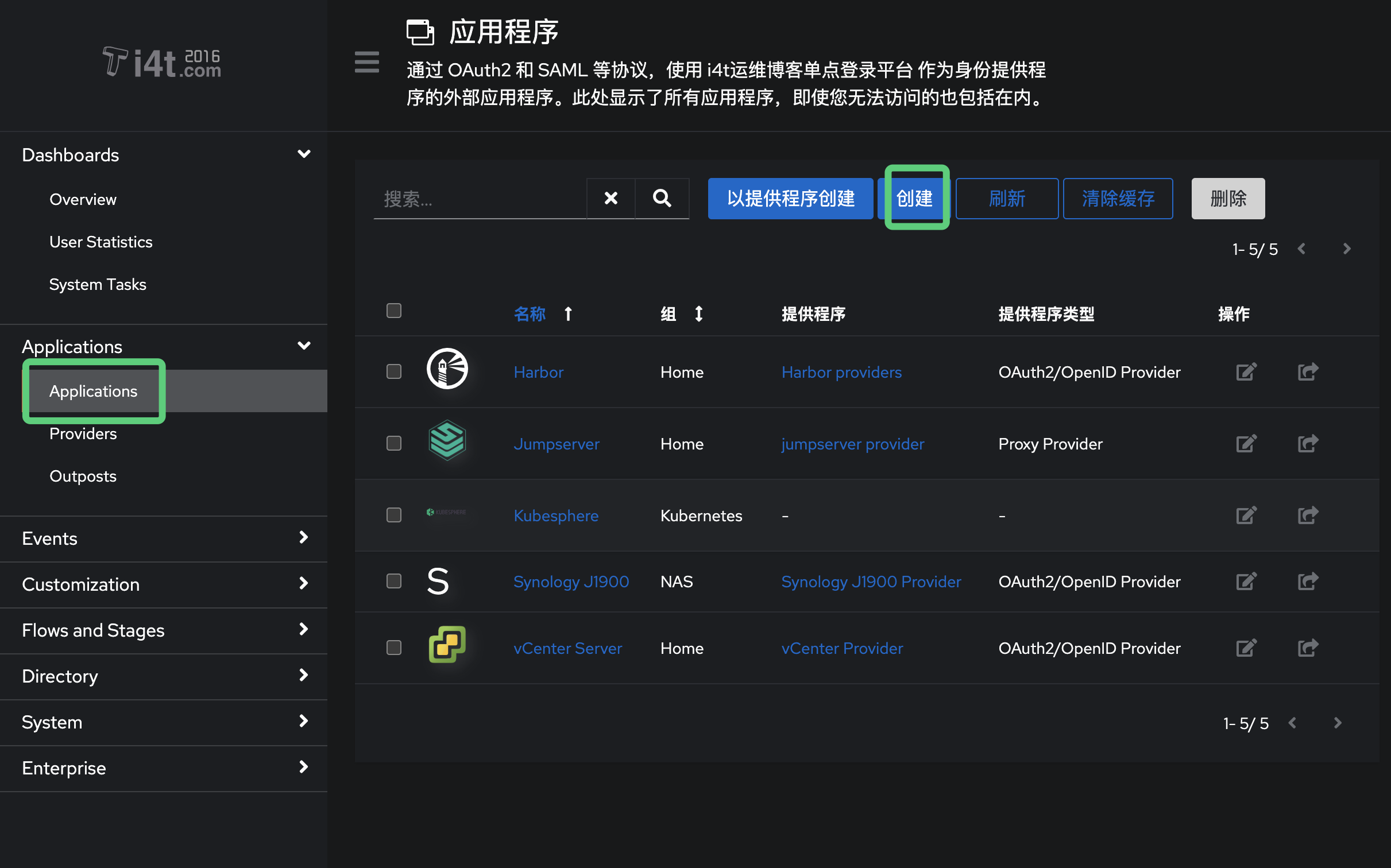This screenshot has height=868, width=1391.
Task: Expand the Events section in sidebar
Action: coord(303,538)
